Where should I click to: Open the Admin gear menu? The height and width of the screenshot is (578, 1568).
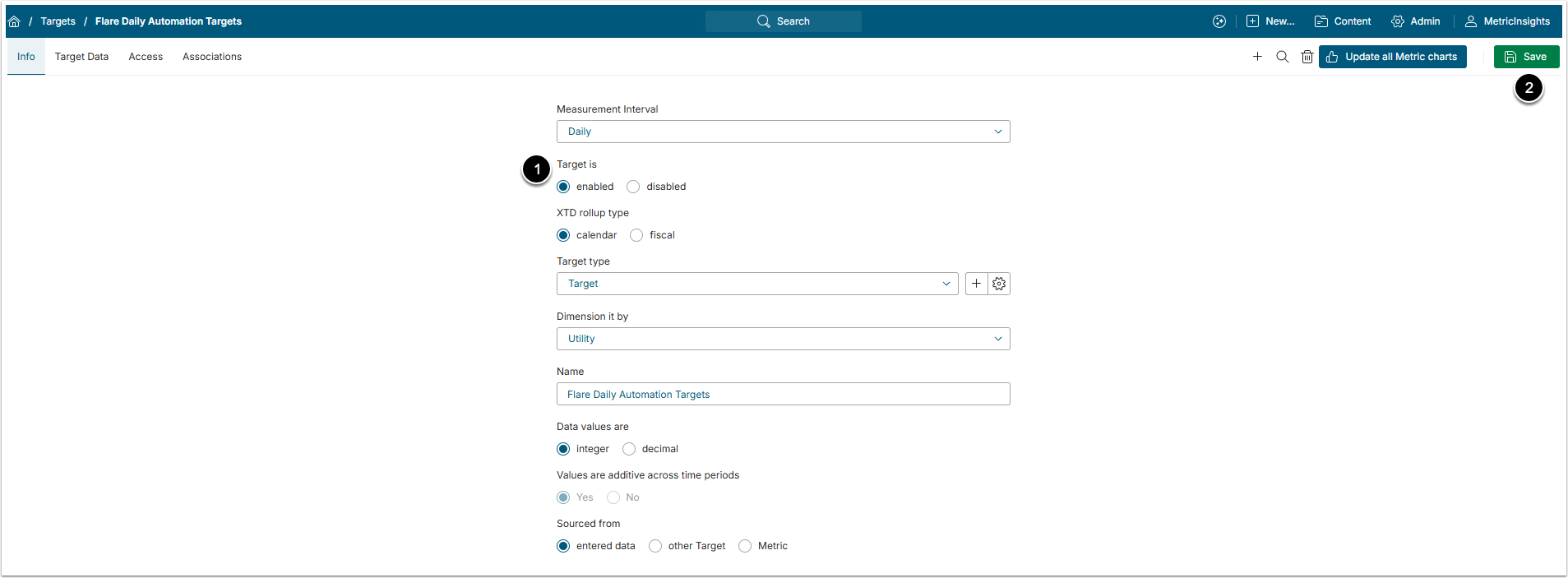pyautogui.click(x=1415, y=21)
